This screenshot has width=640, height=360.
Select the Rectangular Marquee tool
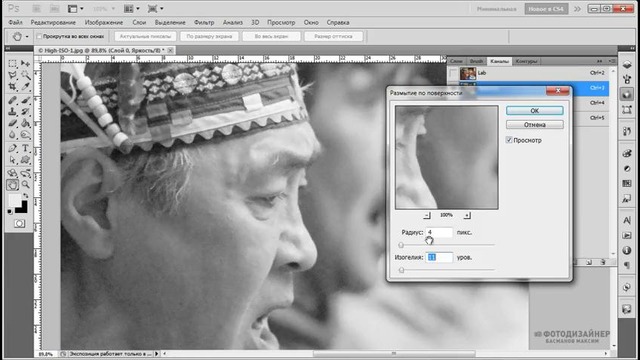point(13,64)
